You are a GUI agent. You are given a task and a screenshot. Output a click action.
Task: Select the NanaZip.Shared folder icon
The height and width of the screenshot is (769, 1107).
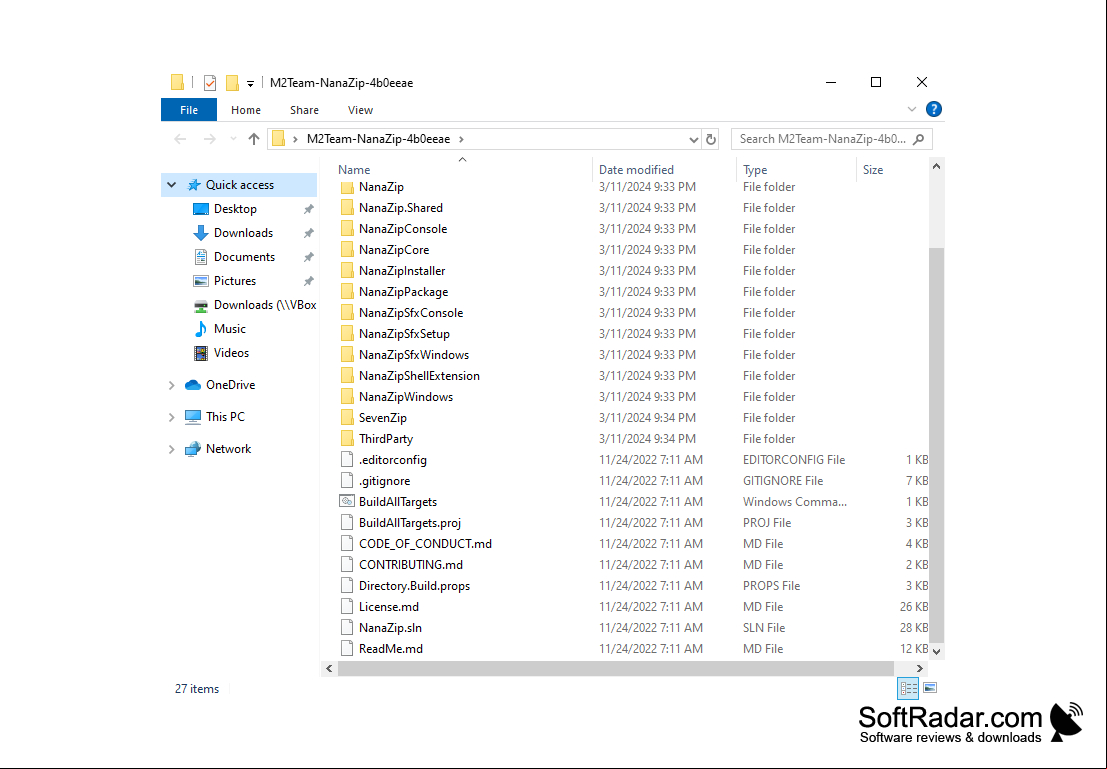click(x=347, y=208)
